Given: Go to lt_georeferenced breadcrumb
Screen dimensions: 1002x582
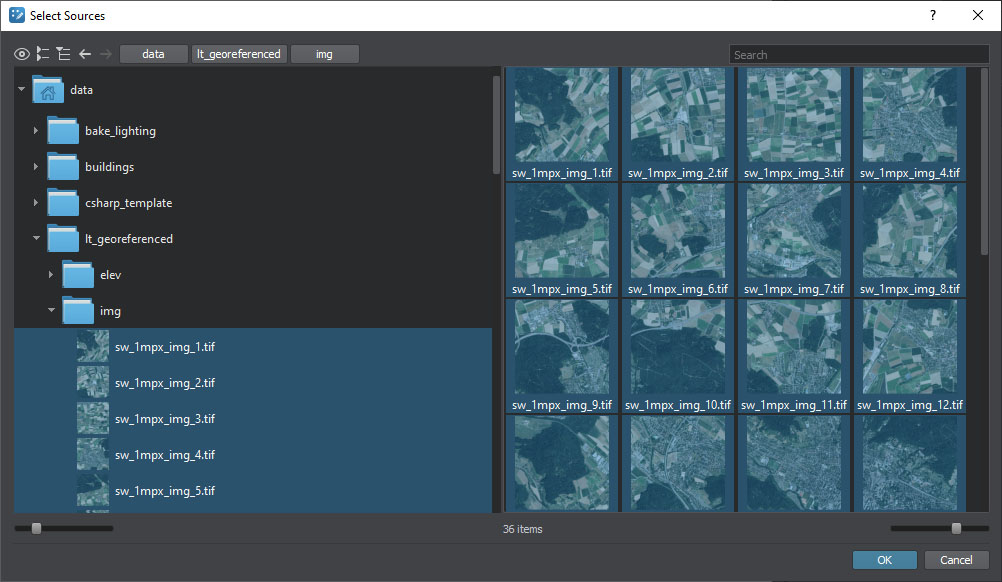Looking at the screenshot, I should [239, 54].
